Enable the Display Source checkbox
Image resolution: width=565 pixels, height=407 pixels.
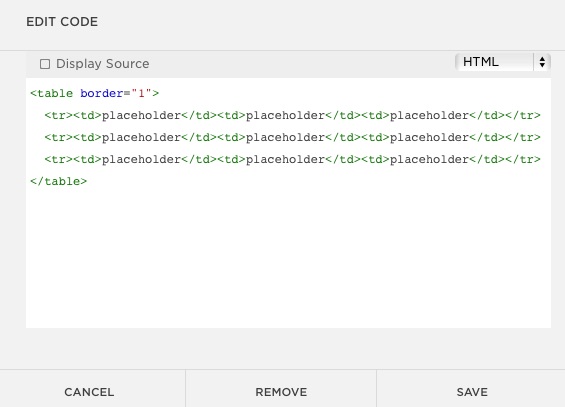click(x=45, y=64)
